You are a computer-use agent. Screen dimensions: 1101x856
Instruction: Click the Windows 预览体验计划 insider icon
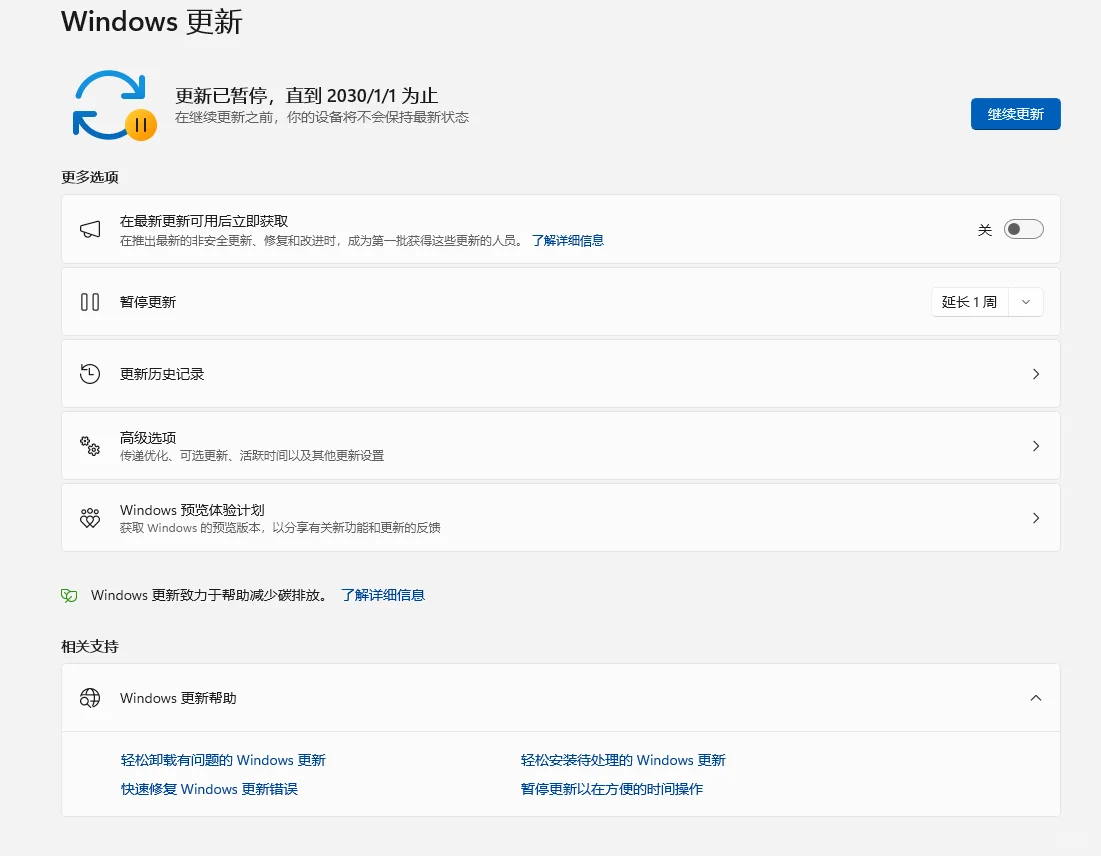click(90, 517)
